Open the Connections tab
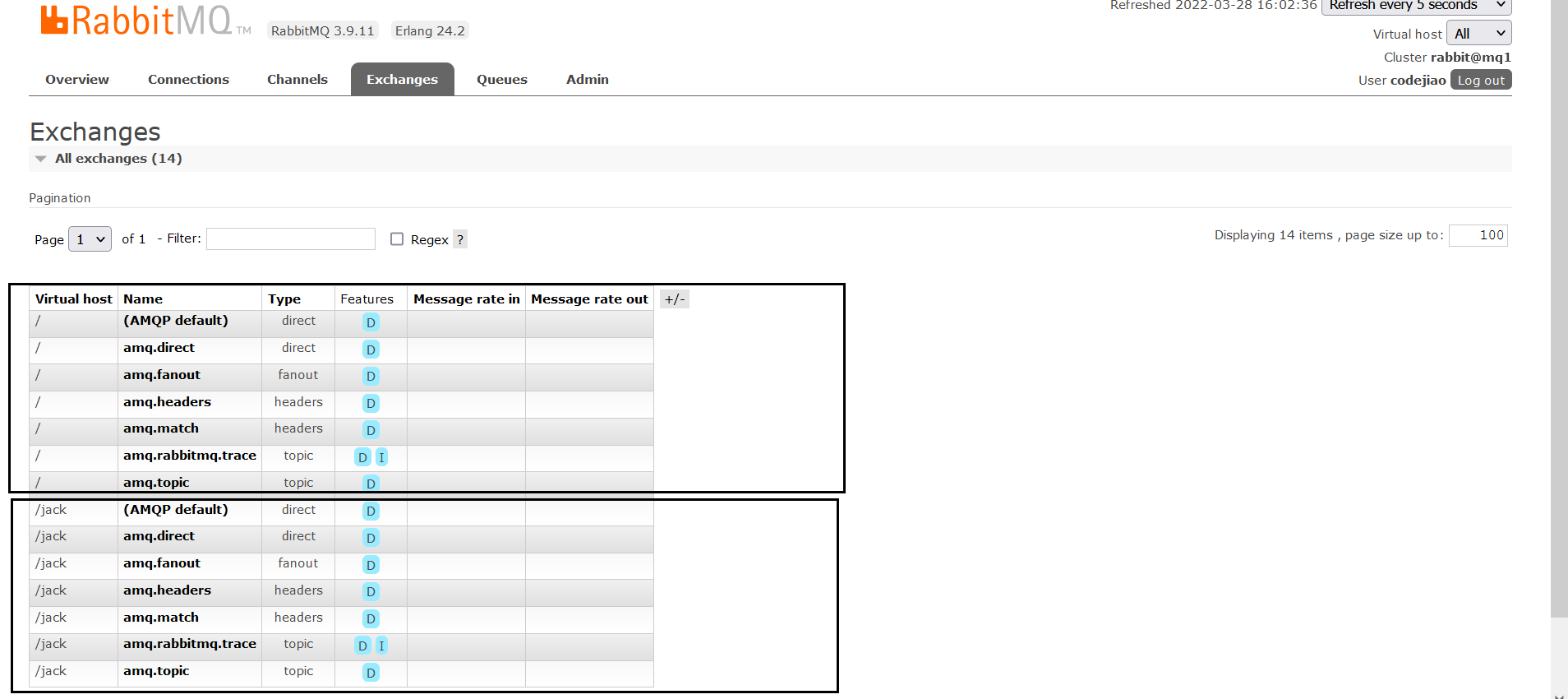The image size is (1568, 699). [x=188, y=80]
